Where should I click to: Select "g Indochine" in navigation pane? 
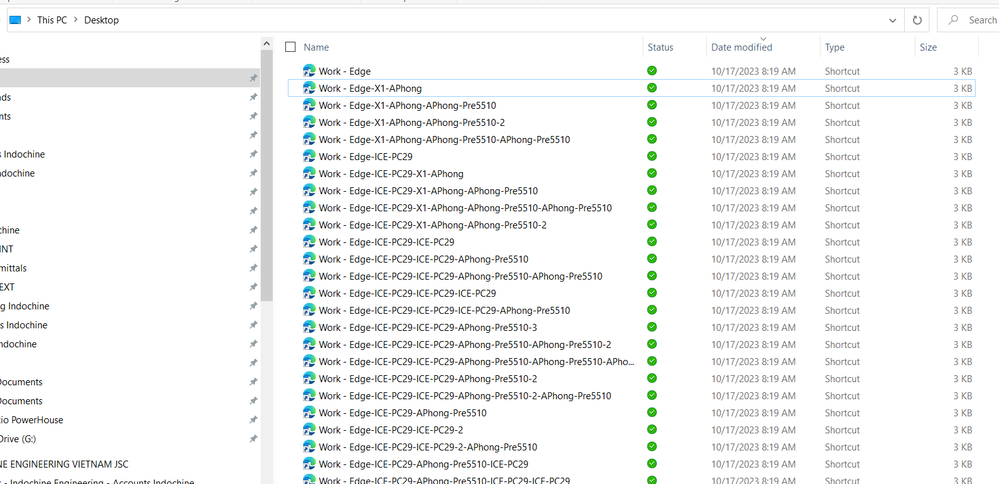coord(24,306)
